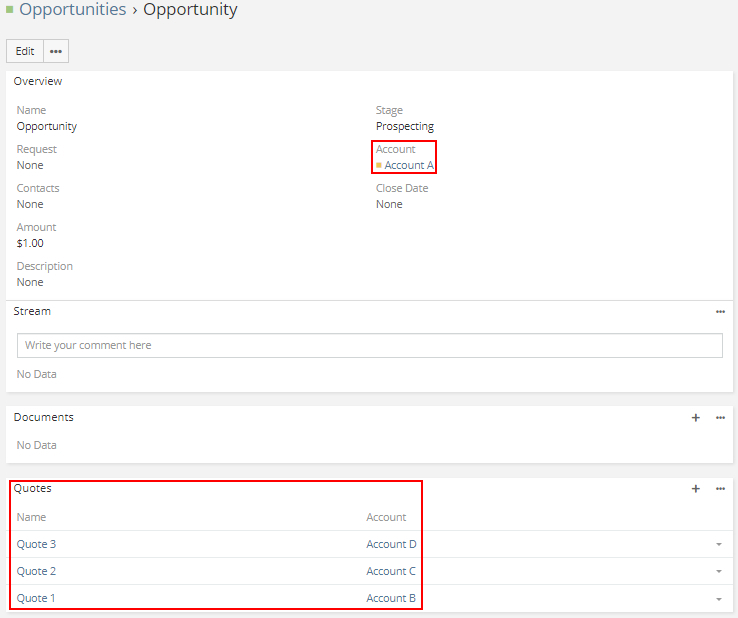Open the Account A link
The width and height of the screenshot is (738, 618).
coord(409,165)
